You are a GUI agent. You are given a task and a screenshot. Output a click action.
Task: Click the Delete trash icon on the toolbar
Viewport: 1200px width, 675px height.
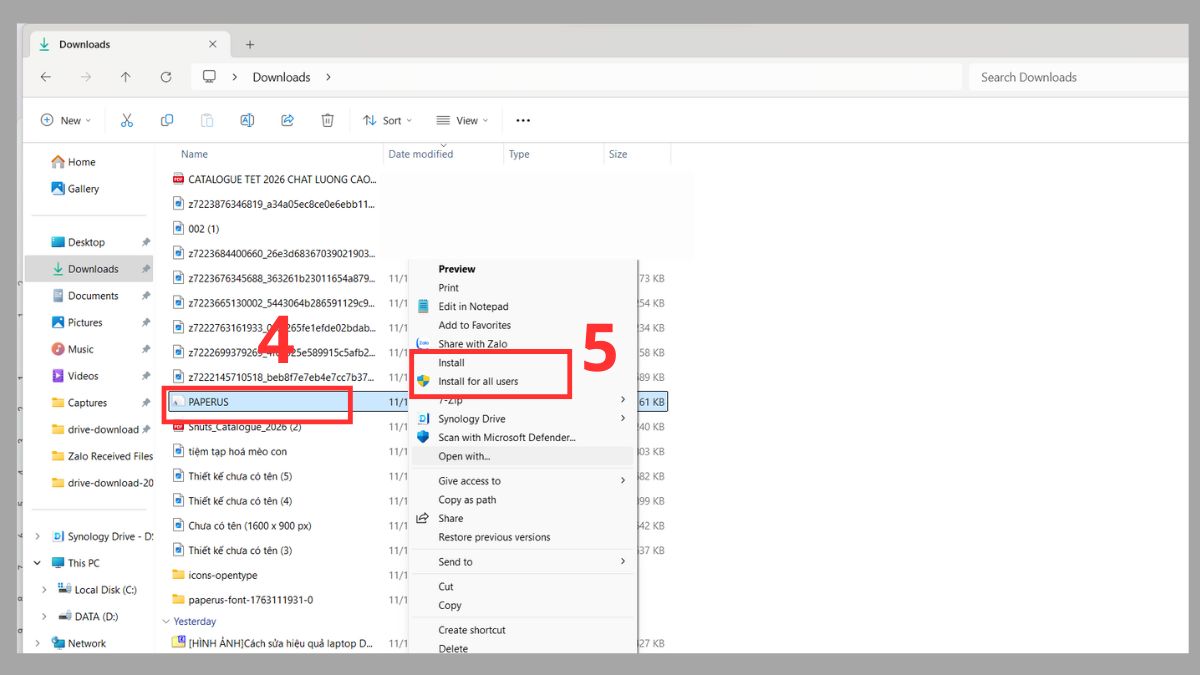[x=327, y=119]
